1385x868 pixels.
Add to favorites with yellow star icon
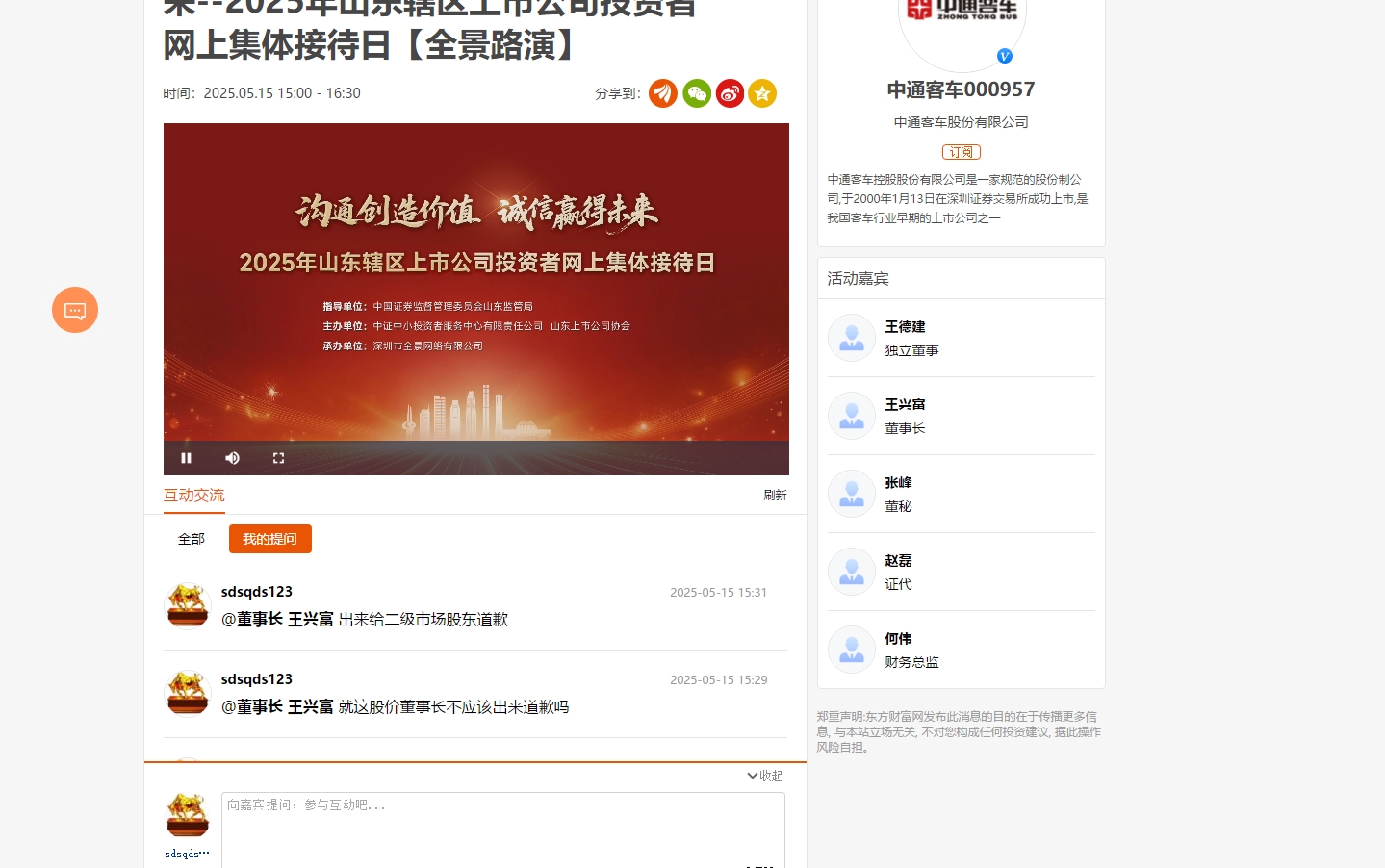[762, 93]
